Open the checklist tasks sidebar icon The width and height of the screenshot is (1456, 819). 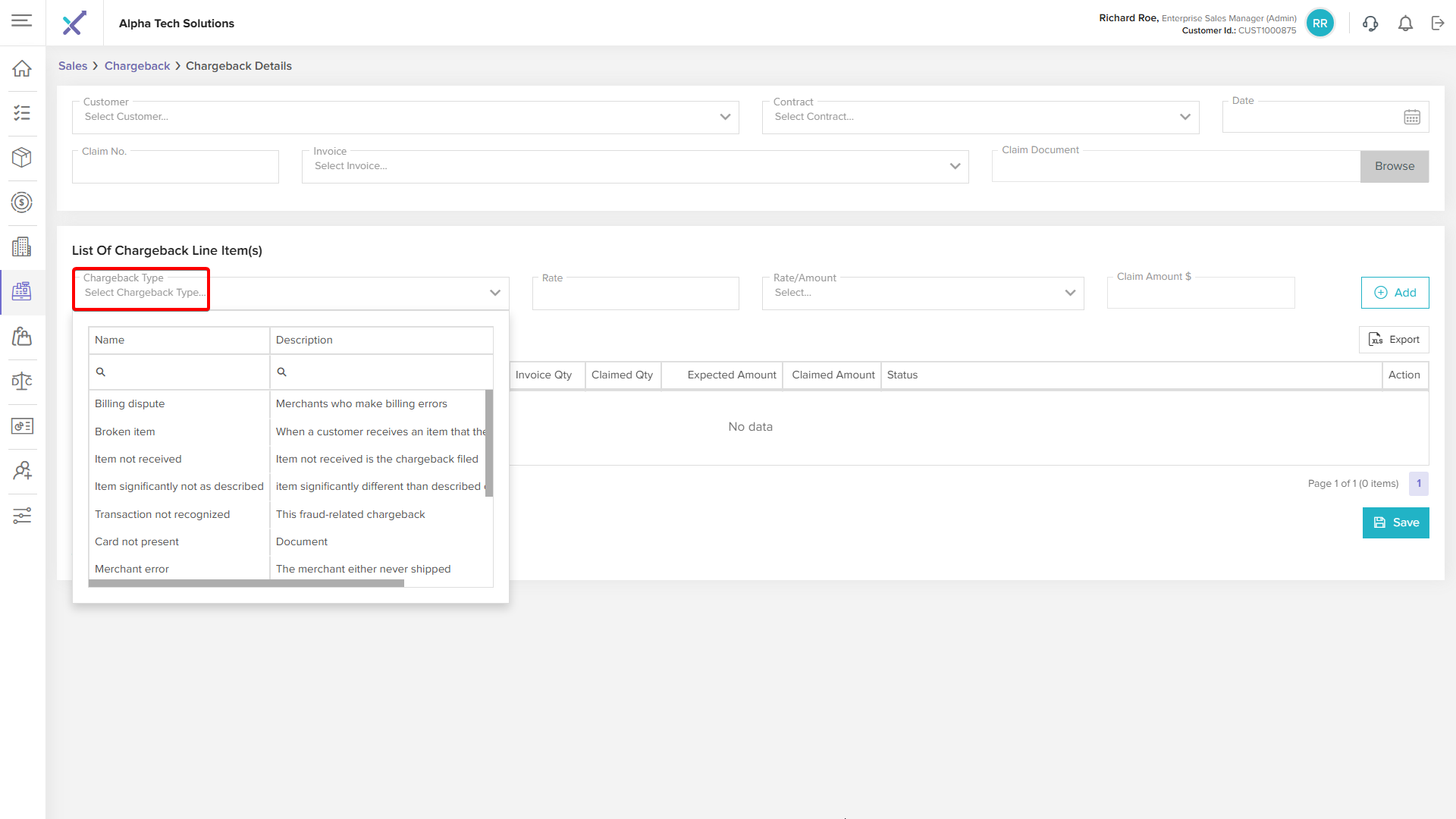click(22, 113)
